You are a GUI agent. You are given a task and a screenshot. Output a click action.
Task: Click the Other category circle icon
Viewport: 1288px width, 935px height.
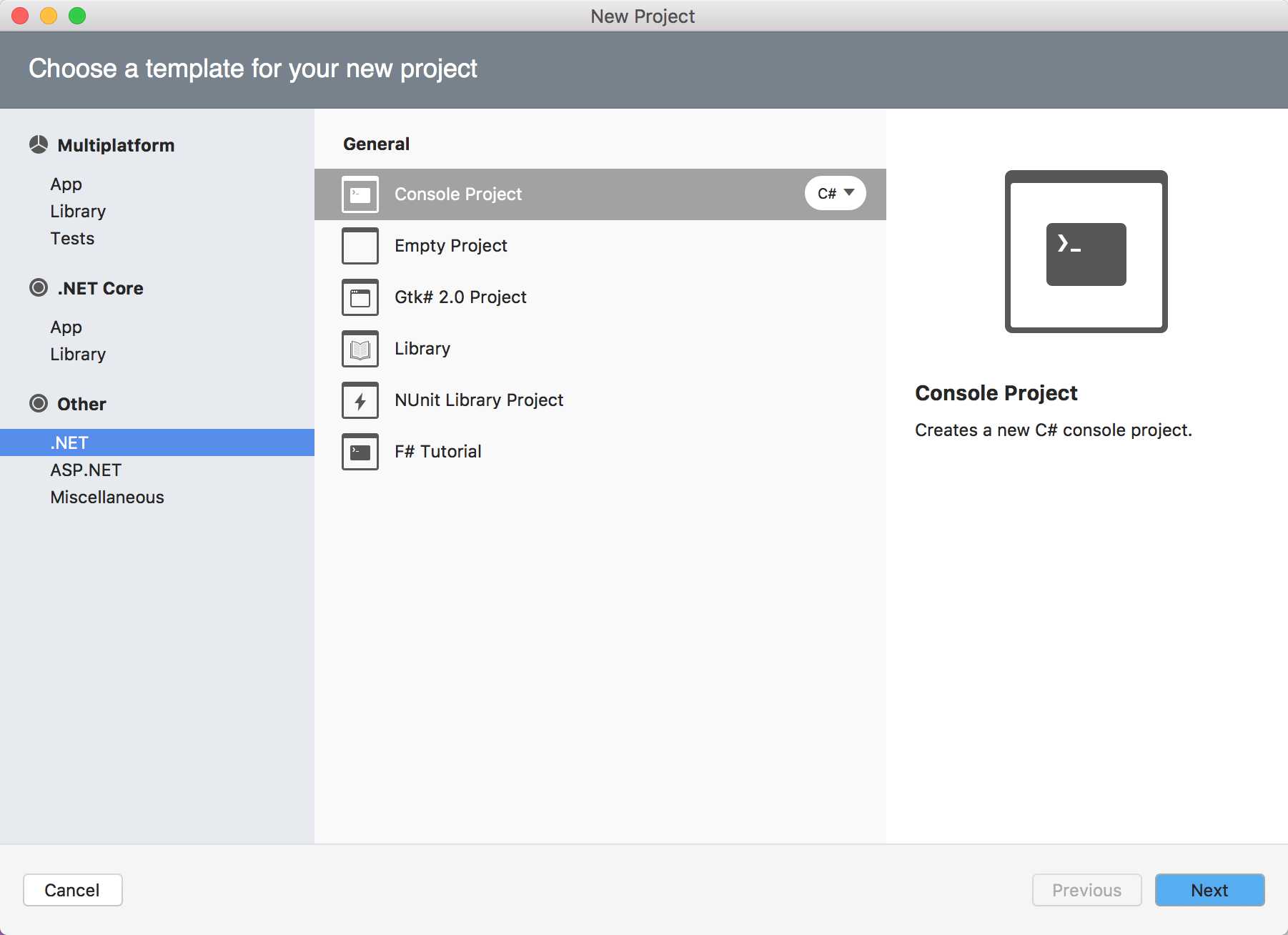click(39, 404)
